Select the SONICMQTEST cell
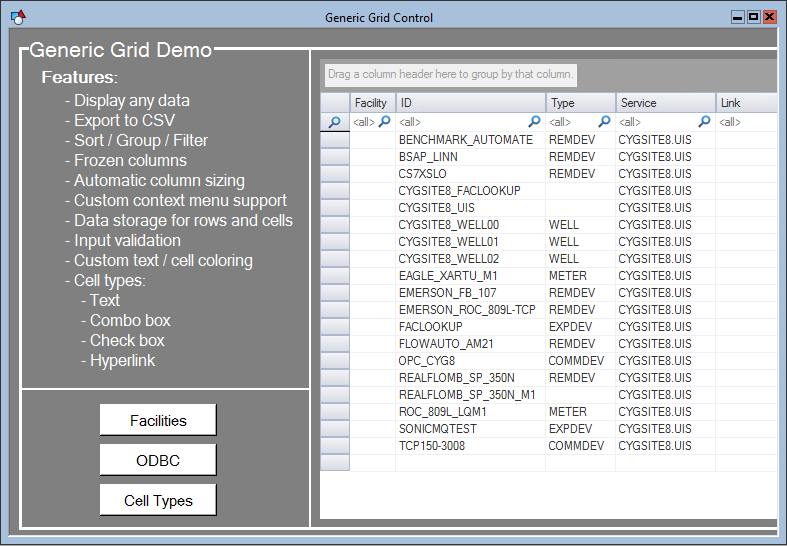This screenshot has height=546, width=787. click(x=470, y=429)
